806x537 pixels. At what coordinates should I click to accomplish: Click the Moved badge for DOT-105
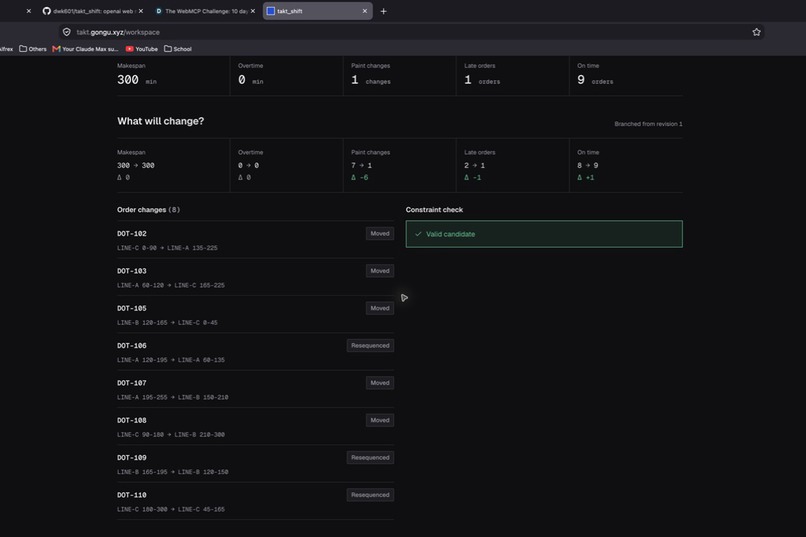click(380, 308)
